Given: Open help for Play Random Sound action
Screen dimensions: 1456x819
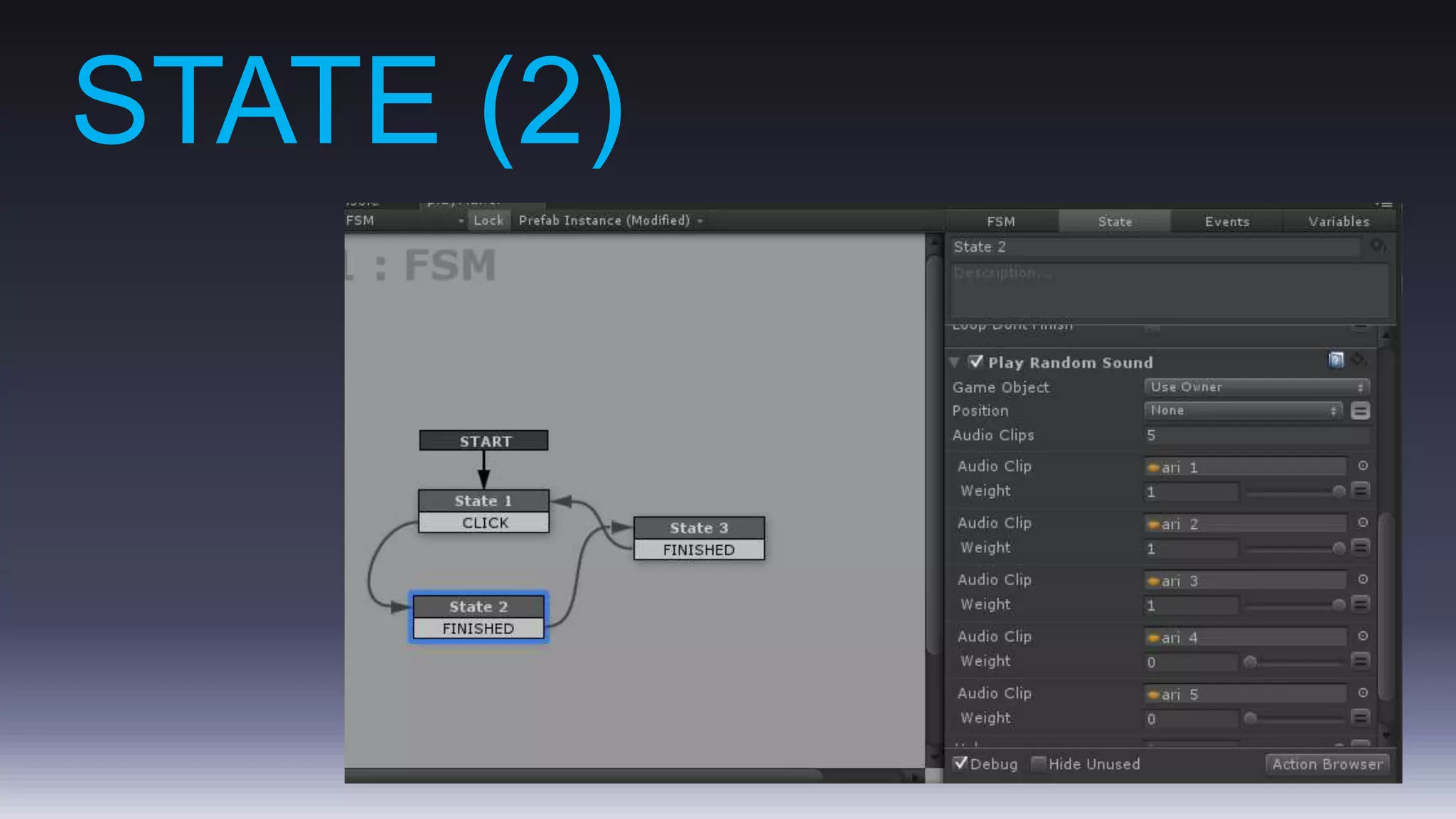Looking at the screenshot, I should (1336, 360).
